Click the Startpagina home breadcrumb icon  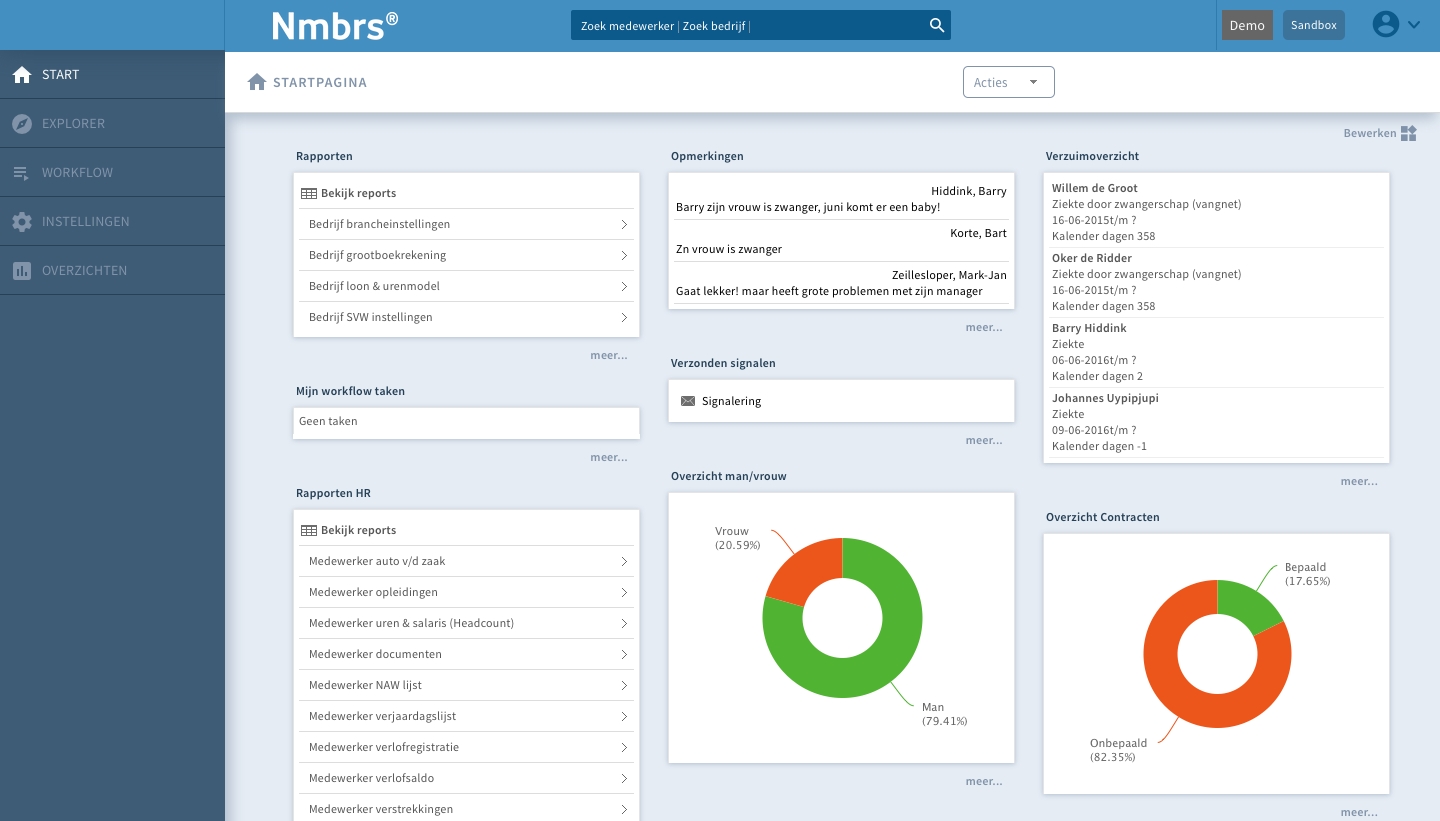(257, 82)
